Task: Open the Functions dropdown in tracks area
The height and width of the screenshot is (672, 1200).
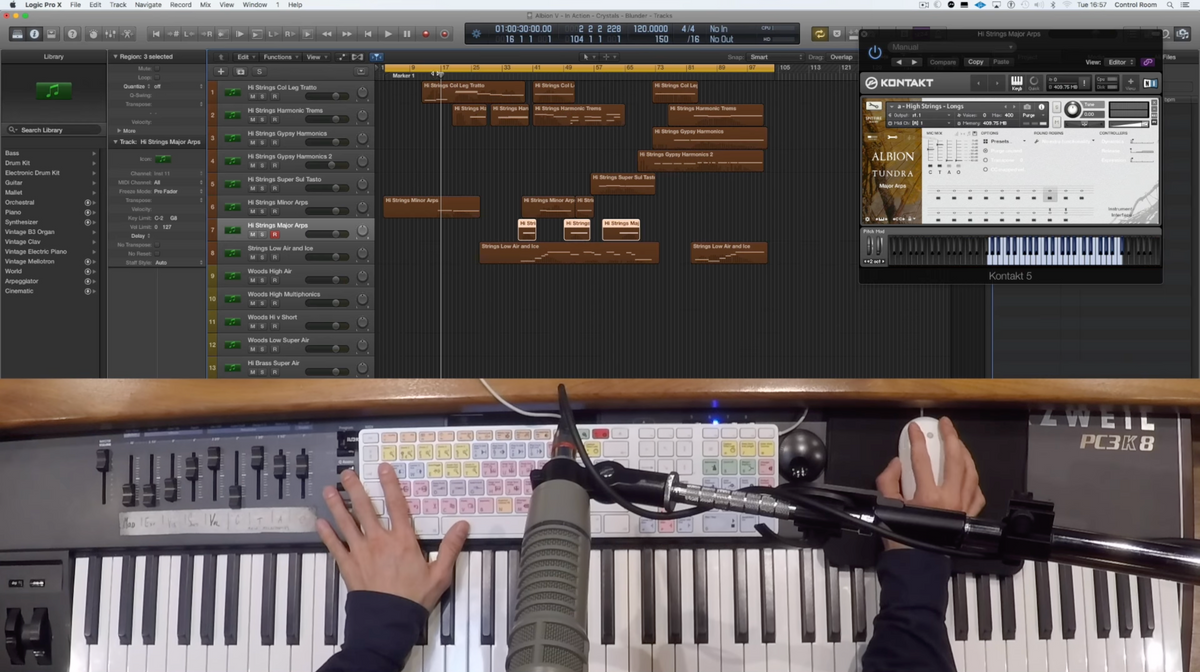Action: pyautogui.click(x=280, y=57)
